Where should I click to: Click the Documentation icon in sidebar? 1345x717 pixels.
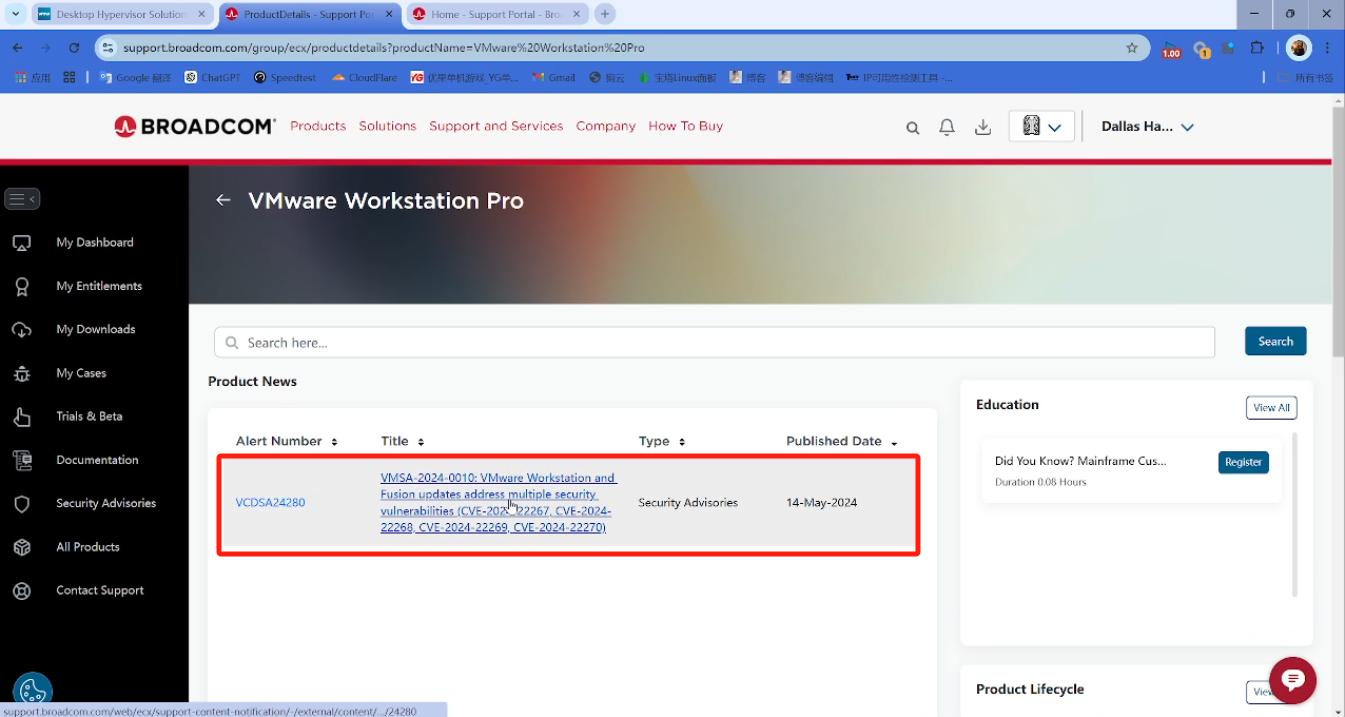(x=21, y=460)
